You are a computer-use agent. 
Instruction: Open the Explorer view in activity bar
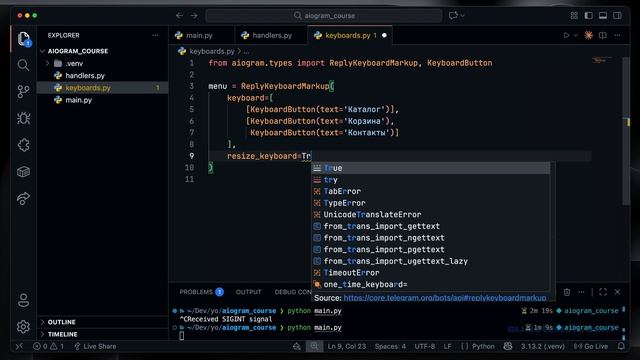tap(24, 39)
